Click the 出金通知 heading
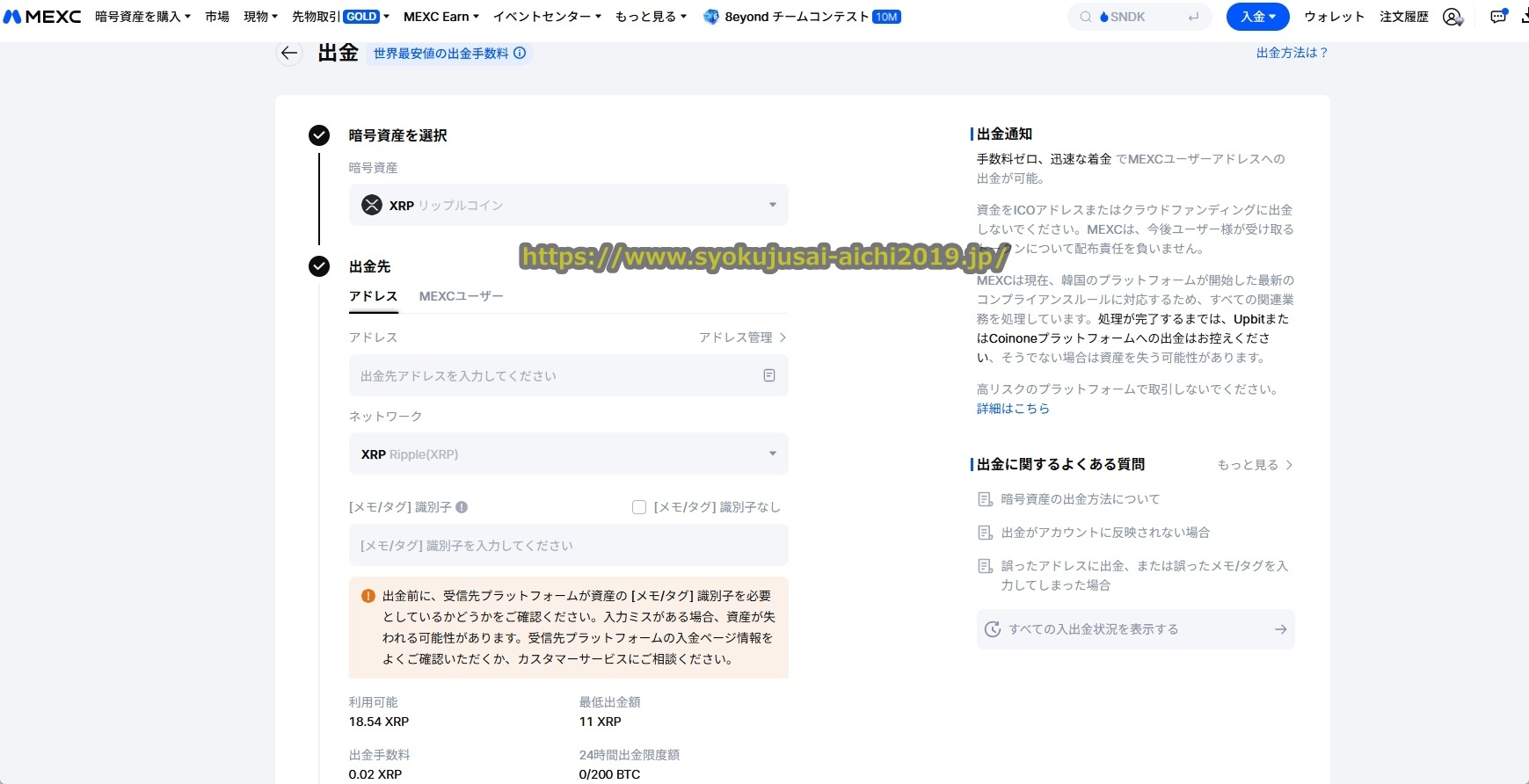This screenshot has height=784, width=1529. pyautogui.click(x=1005, y=134)
